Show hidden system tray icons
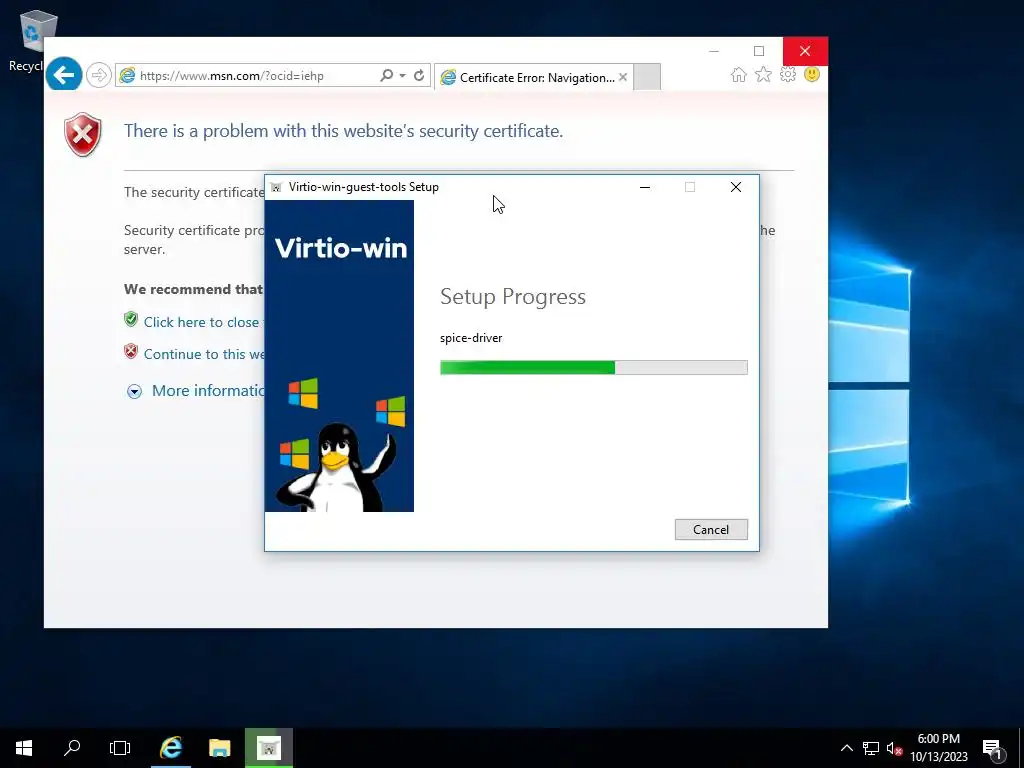Screen dimensions: 1024x768 [x=846, y=748]
